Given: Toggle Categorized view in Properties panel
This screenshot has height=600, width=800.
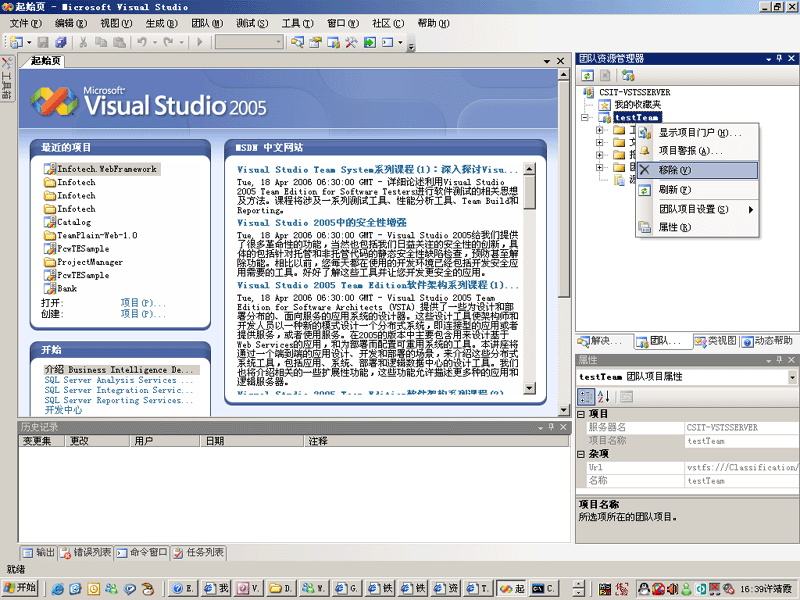Looking at the screenshot, I should click(586, 396).
